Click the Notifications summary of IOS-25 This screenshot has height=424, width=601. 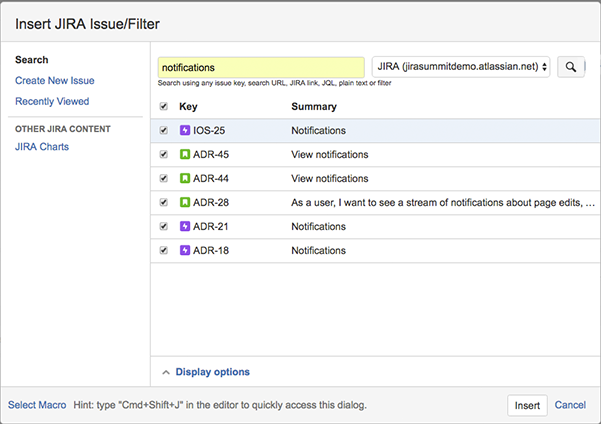(x=319, y=130)
